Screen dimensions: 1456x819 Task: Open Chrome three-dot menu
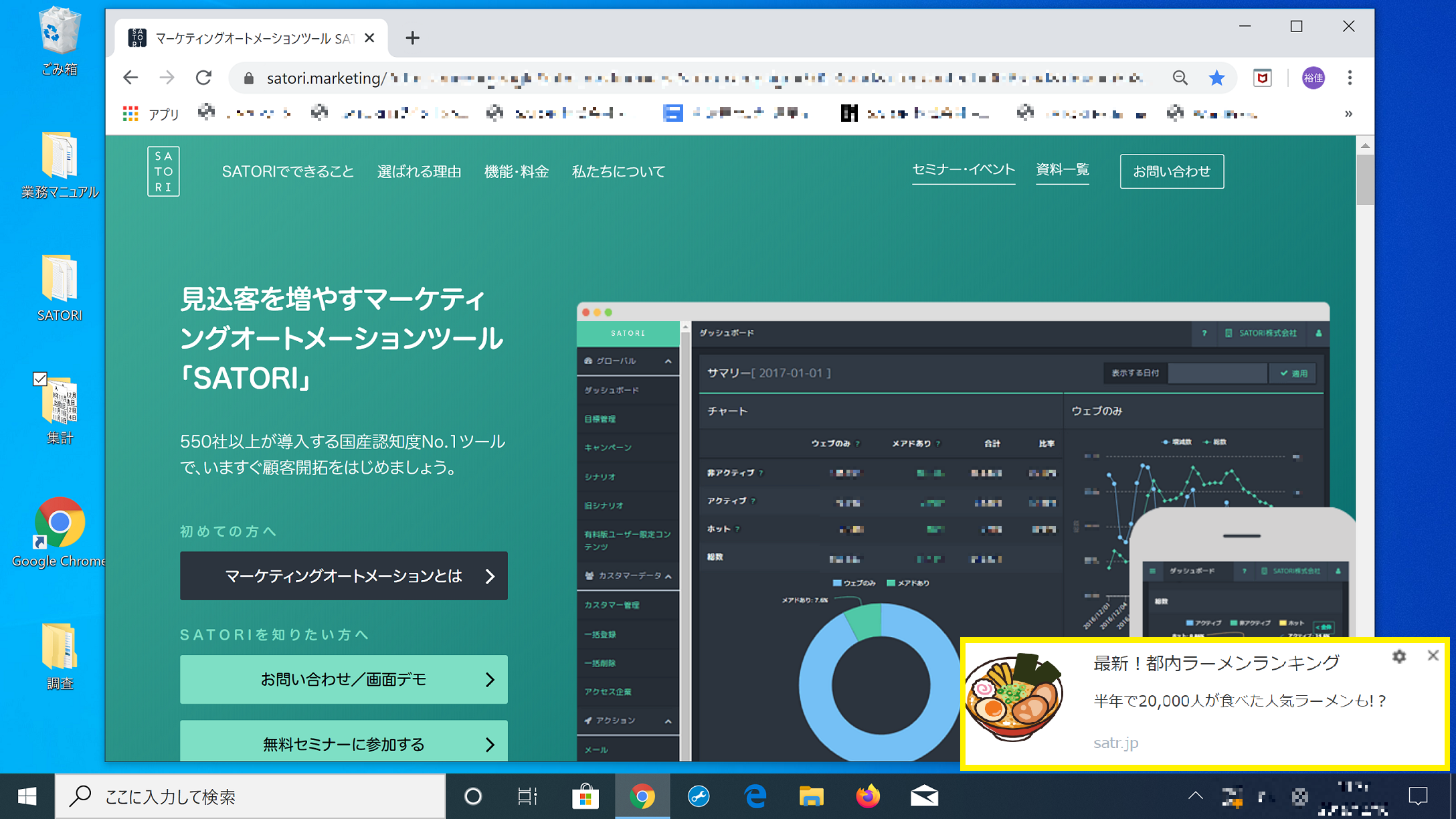(1350, 78)
